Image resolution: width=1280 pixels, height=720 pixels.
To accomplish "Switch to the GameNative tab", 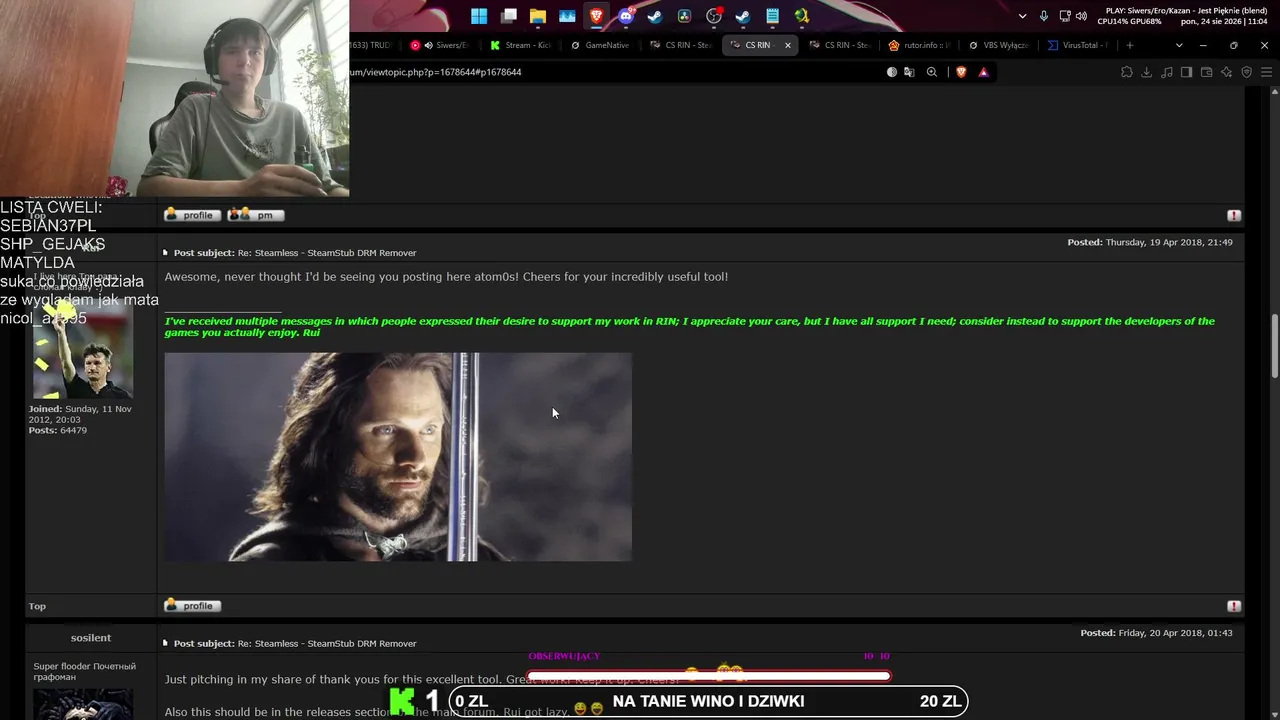I will pos(600,45).
